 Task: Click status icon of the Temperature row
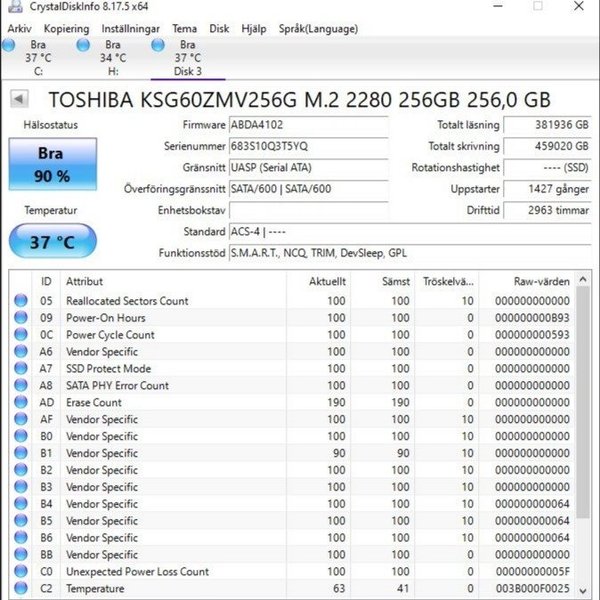click(x=21, y=588)
